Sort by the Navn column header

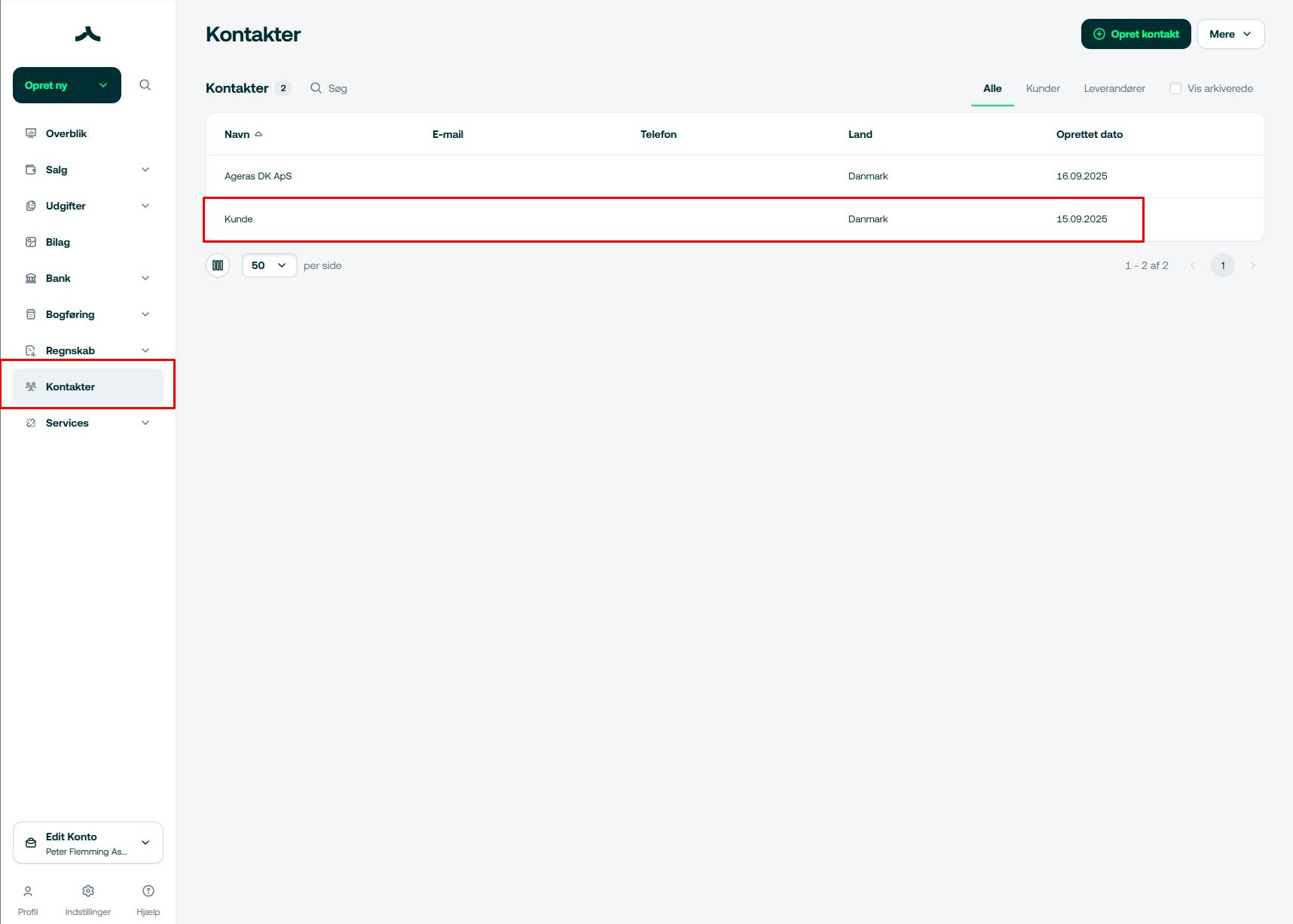click(237, 134)
